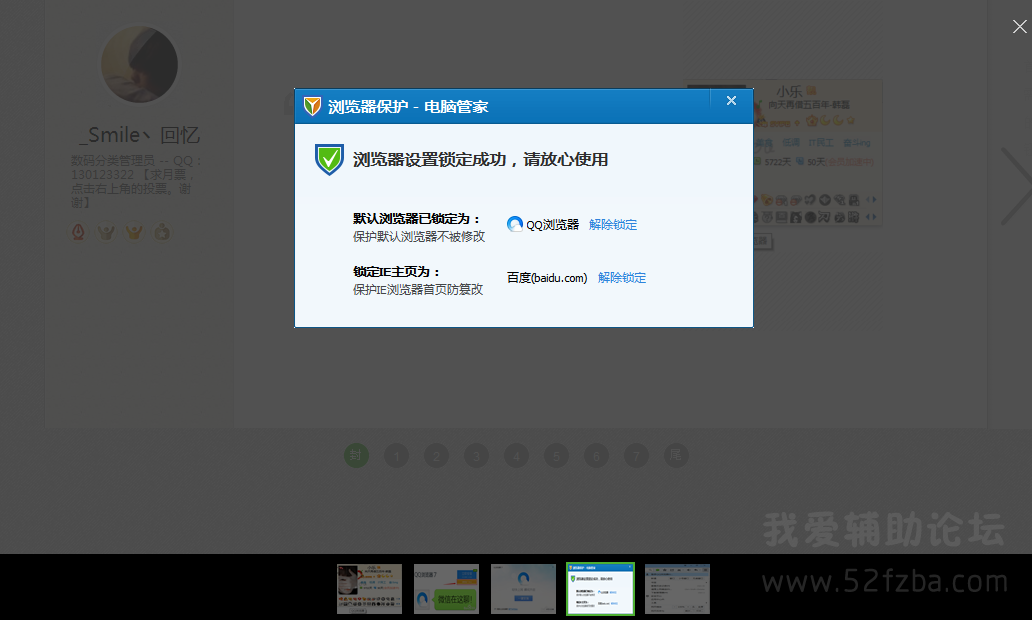Click the green checkmark shield icon

point(329,159)
